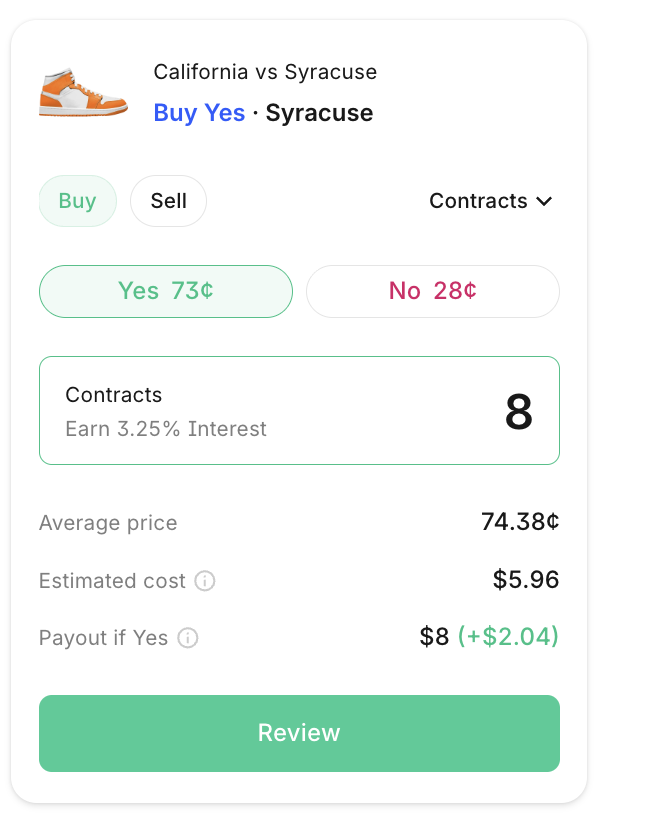Click the California vs Syracuse title
Screen dimensions: 646x818
(x=265, y=72)
